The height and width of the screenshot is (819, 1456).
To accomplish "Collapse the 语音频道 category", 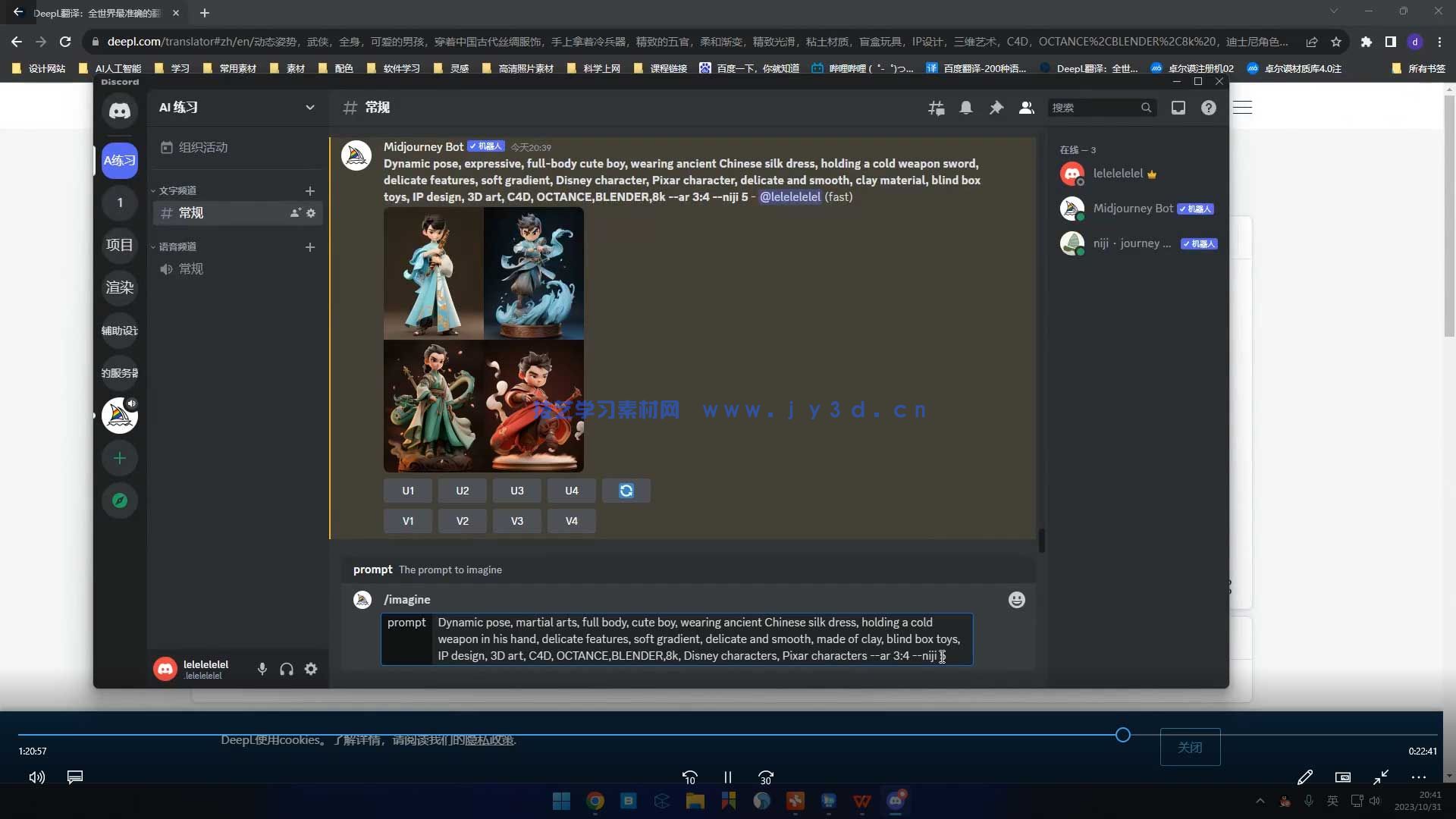I will click(x=177, y=246).
